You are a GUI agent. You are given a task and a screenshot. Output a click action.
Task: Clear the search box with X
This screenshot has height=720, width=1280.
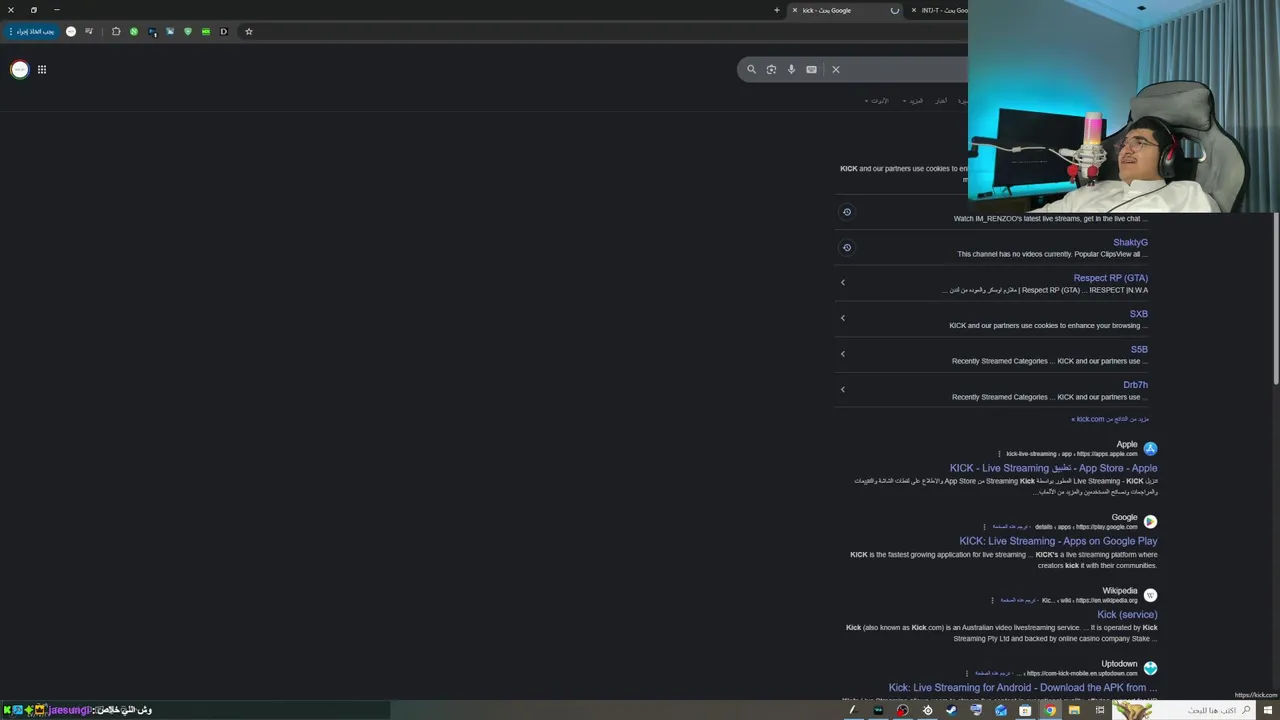836,69
